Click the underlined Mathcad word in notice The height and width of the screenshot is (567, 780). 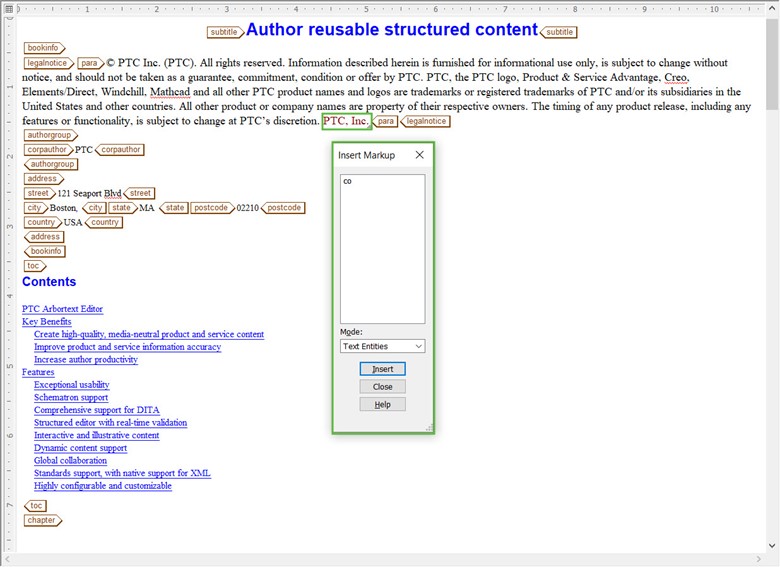[x=170, y=92]
